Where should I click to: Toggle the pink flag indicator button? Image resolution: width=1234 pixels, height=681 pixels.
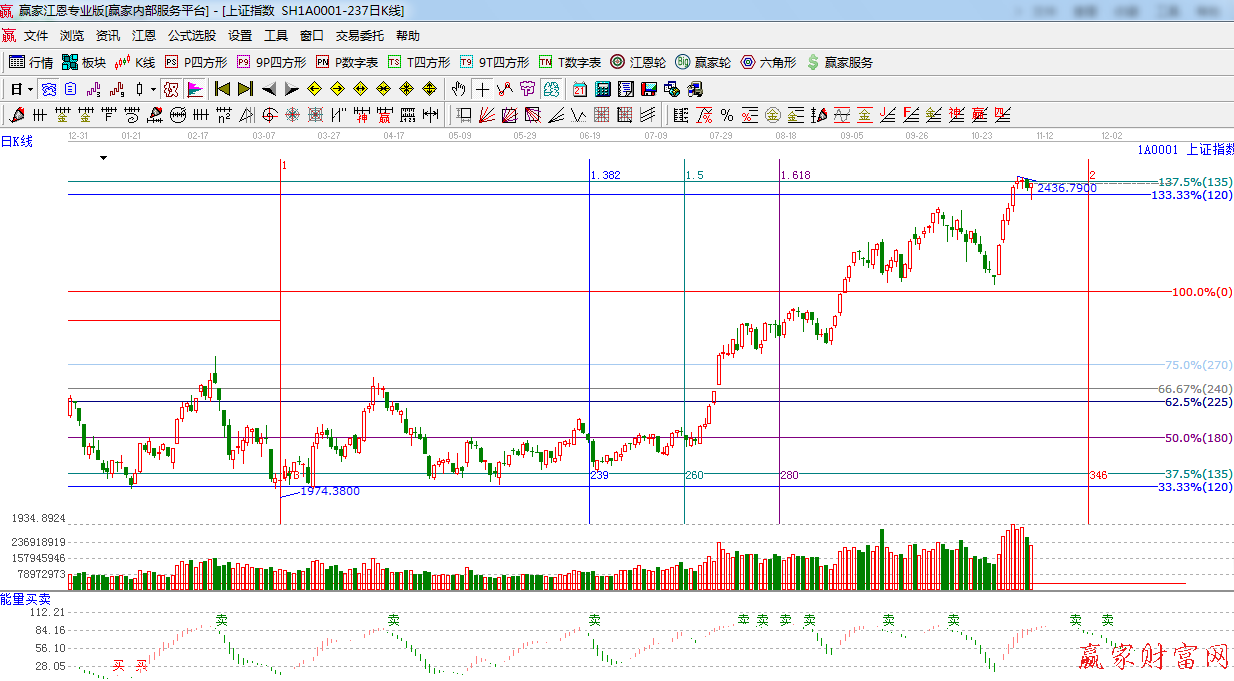[x=194, y=89]
